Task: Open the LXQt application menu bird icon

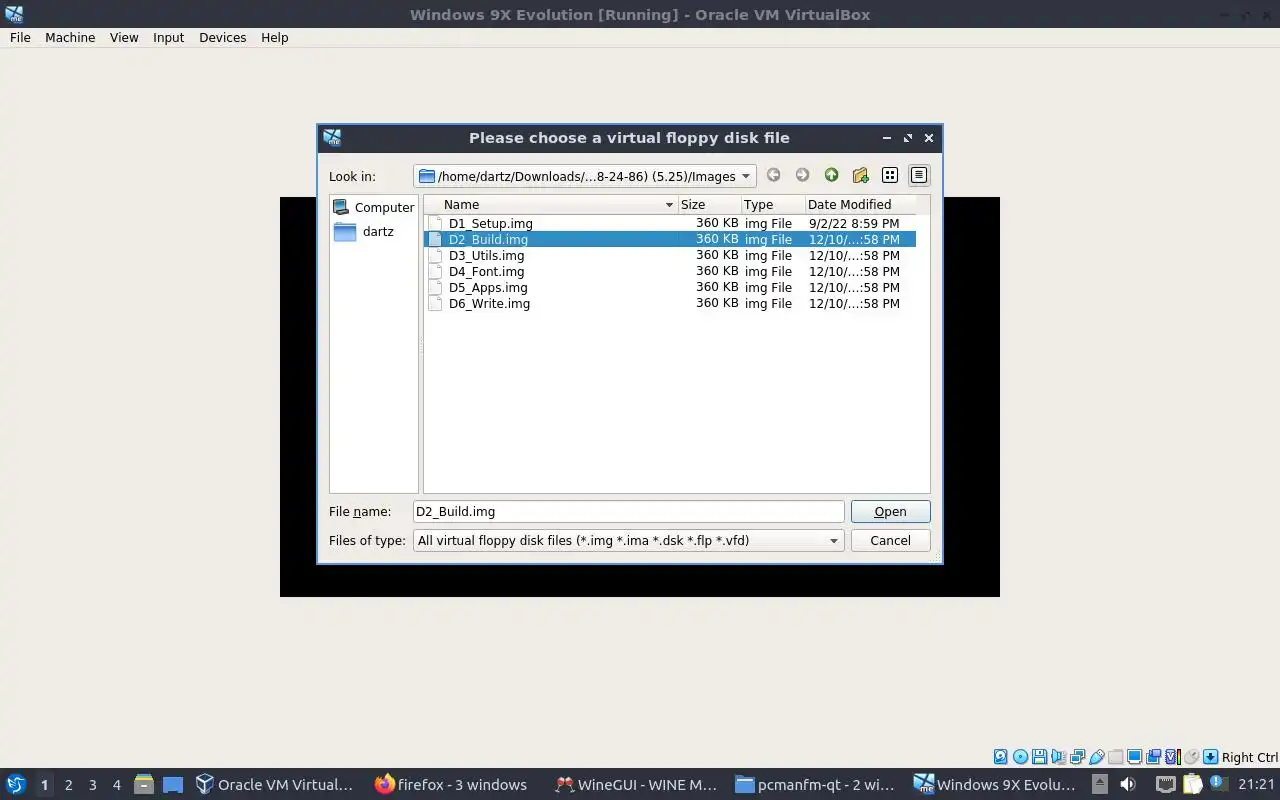Action: point(15,784)
